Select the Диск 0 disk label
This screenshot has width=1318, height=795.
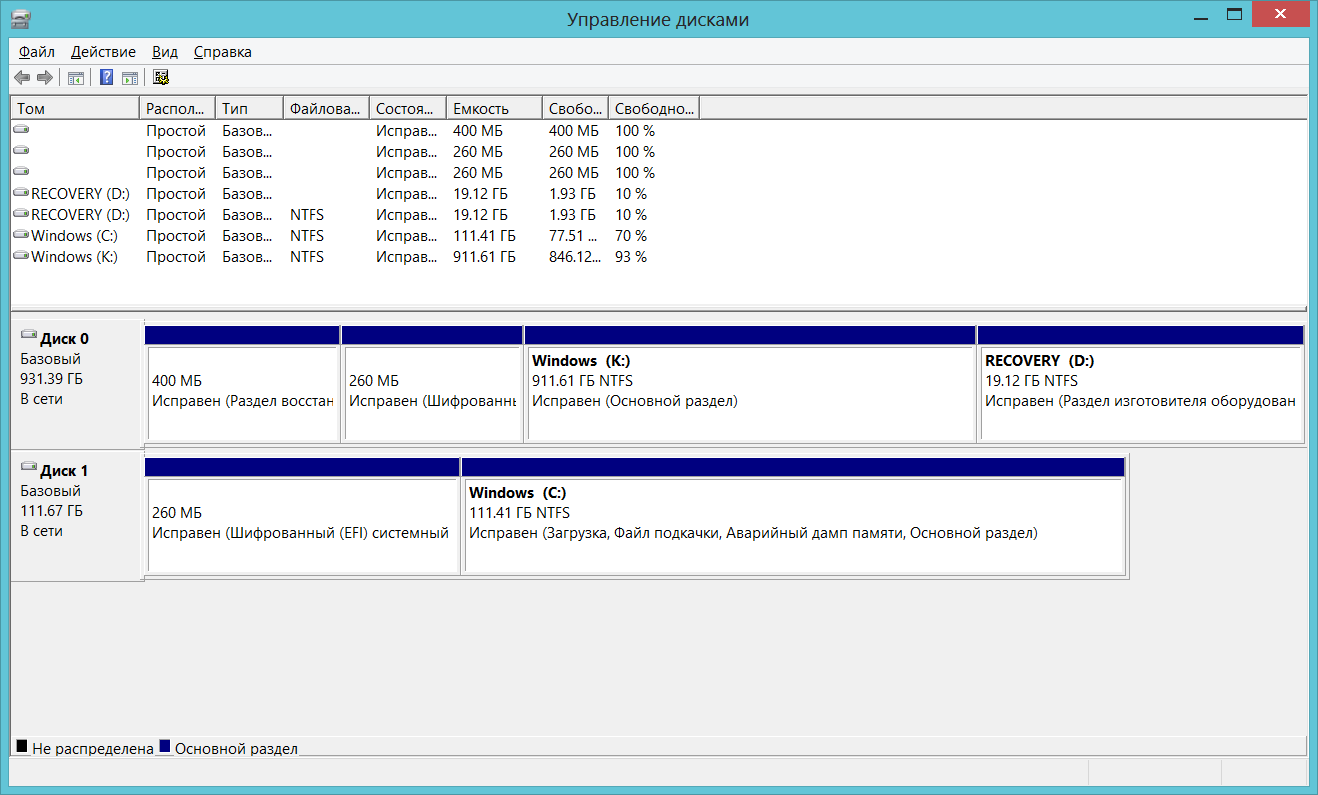[x=64, y=339]
